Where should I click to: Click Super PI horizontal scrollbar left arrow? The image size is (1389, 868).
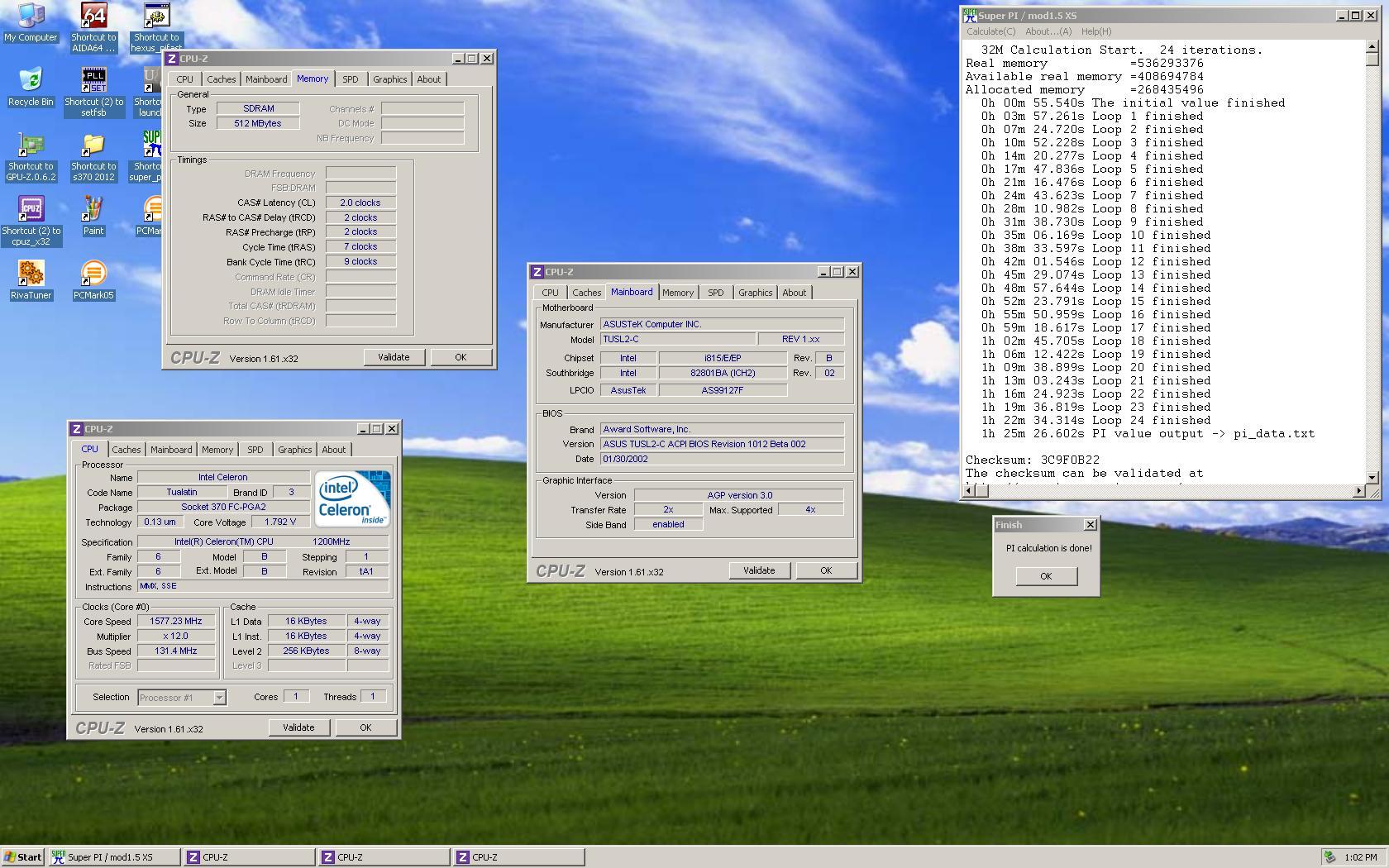coord(971,491)
